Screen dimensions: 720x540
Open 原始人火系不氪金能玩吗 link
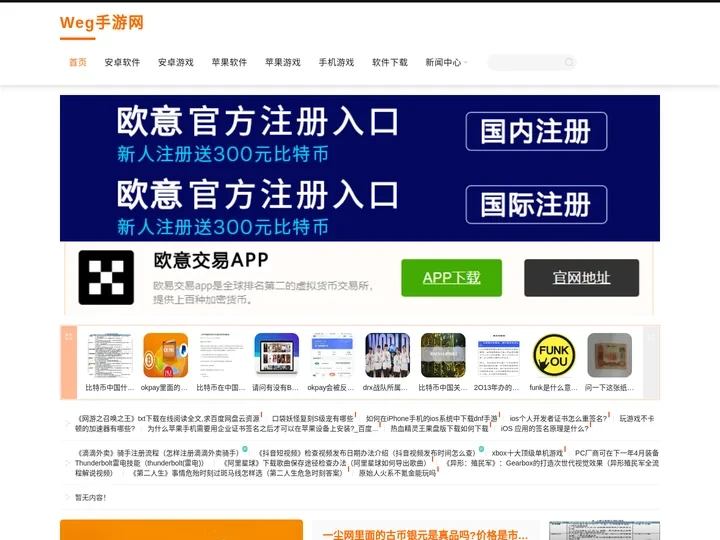click(x=397, y=473)
